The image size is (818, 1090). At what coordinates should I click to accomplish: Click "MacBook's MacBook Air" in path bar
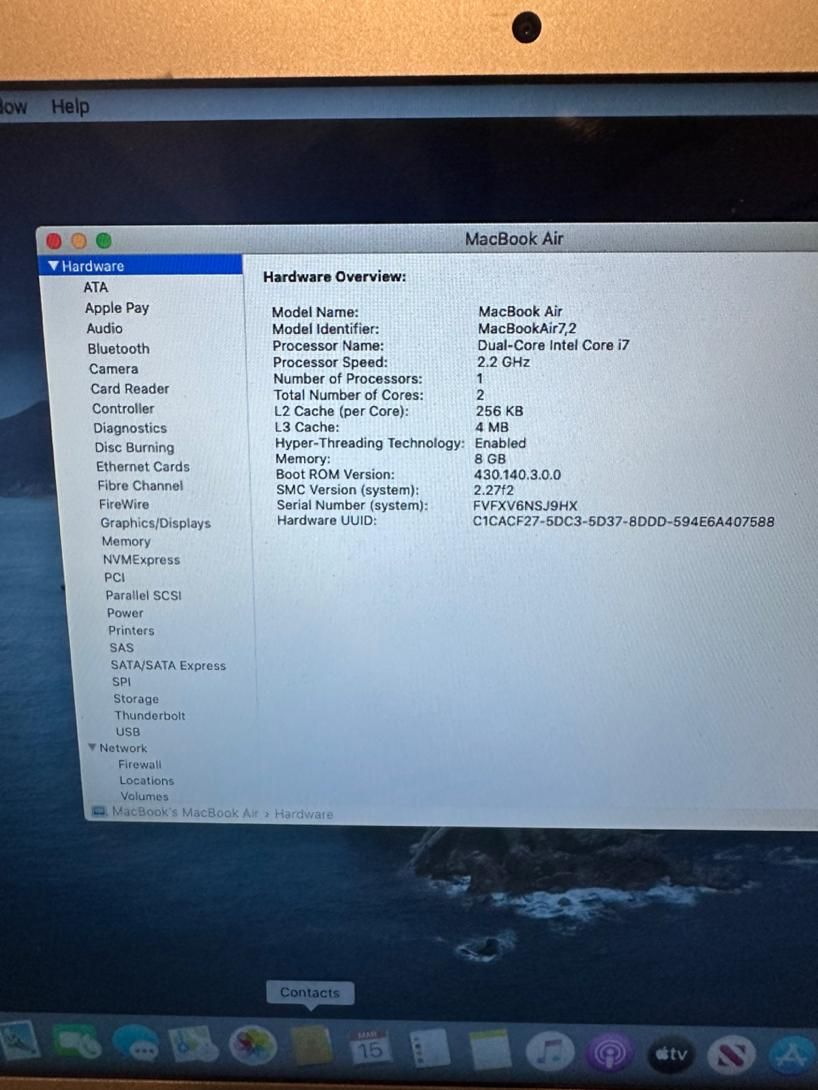tap(185, 812)
